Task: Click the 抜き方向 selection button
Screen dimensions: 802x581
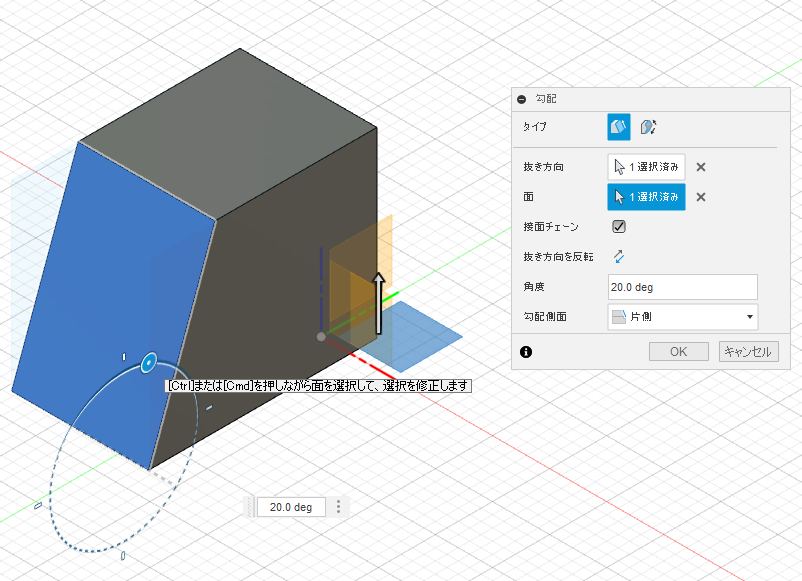Action: 646,167
